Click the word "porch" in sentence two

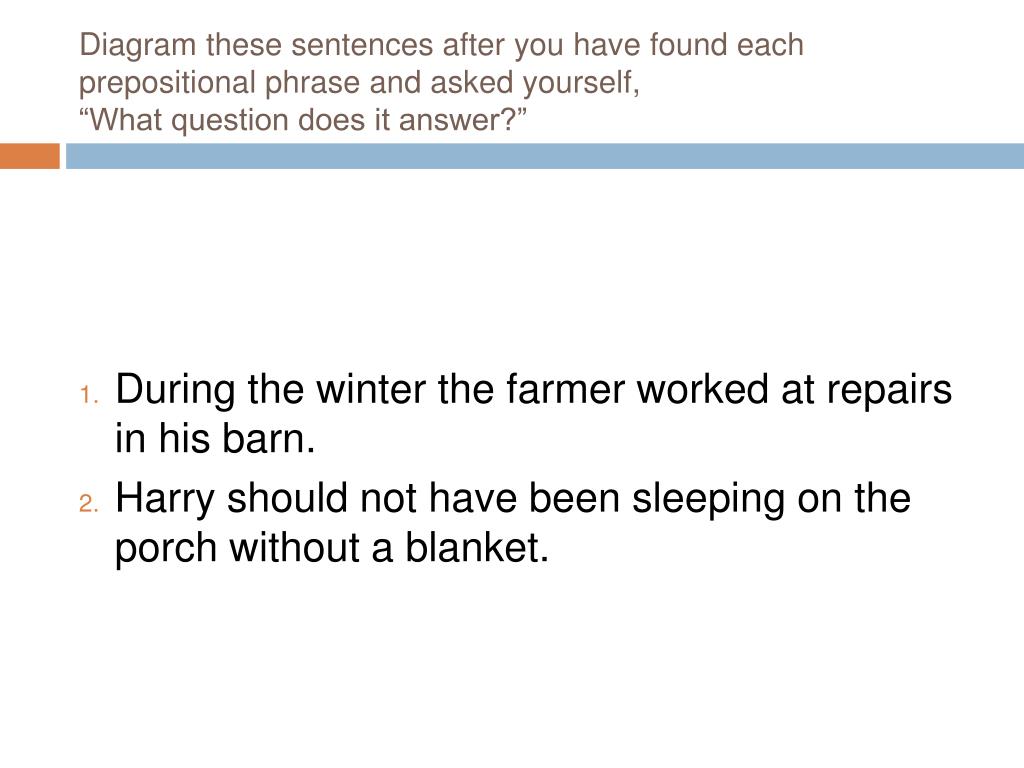tap(166, 549)
